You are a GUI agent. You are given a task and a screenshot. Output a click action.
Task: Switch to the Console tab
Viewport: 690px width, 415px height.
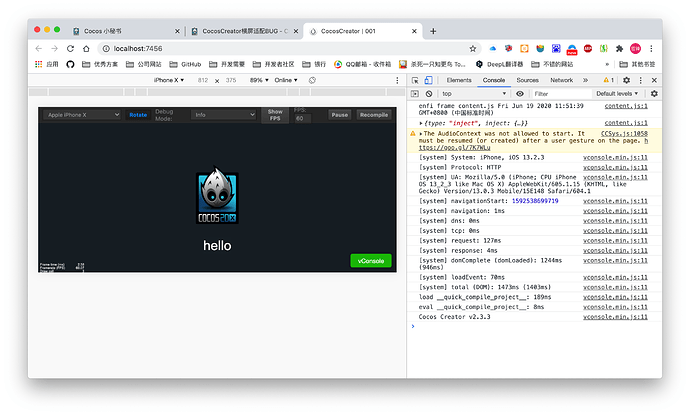[494, 80]
